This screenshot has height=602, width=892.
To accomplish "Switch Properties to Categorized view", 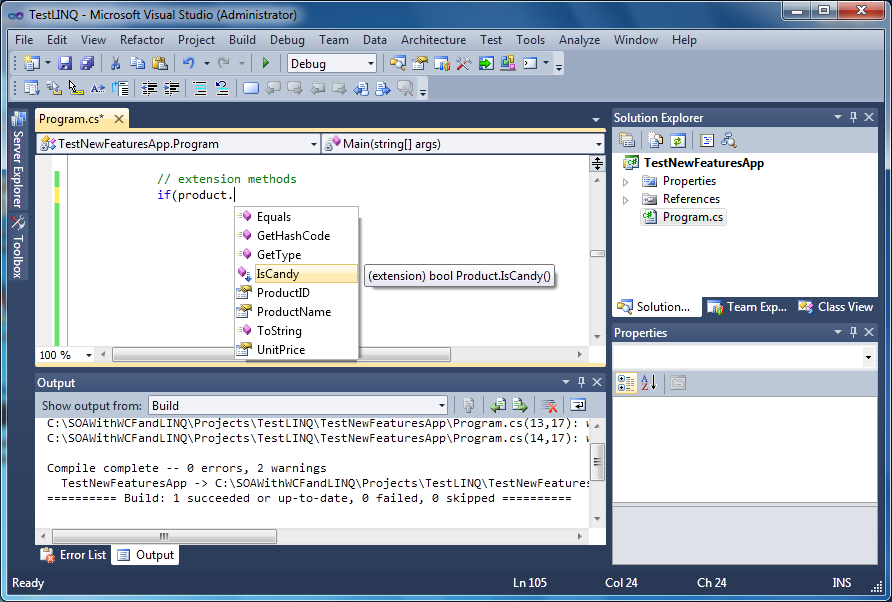I will tap(626, 383).
